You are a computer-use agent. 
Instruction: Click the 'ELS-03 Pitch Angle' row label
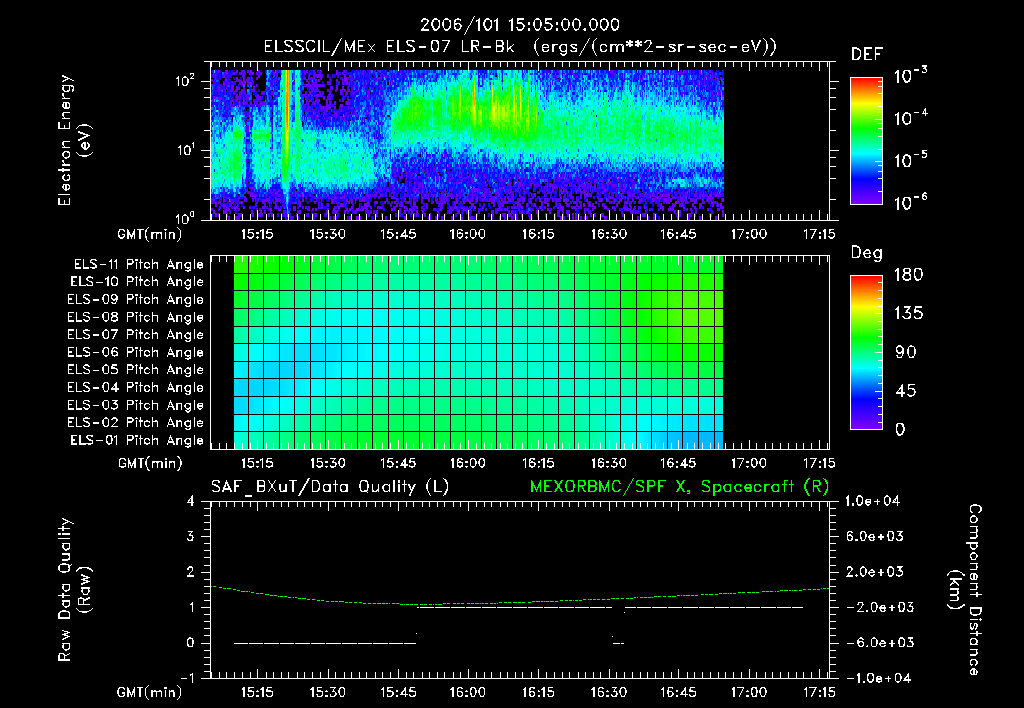click(136, 405)
